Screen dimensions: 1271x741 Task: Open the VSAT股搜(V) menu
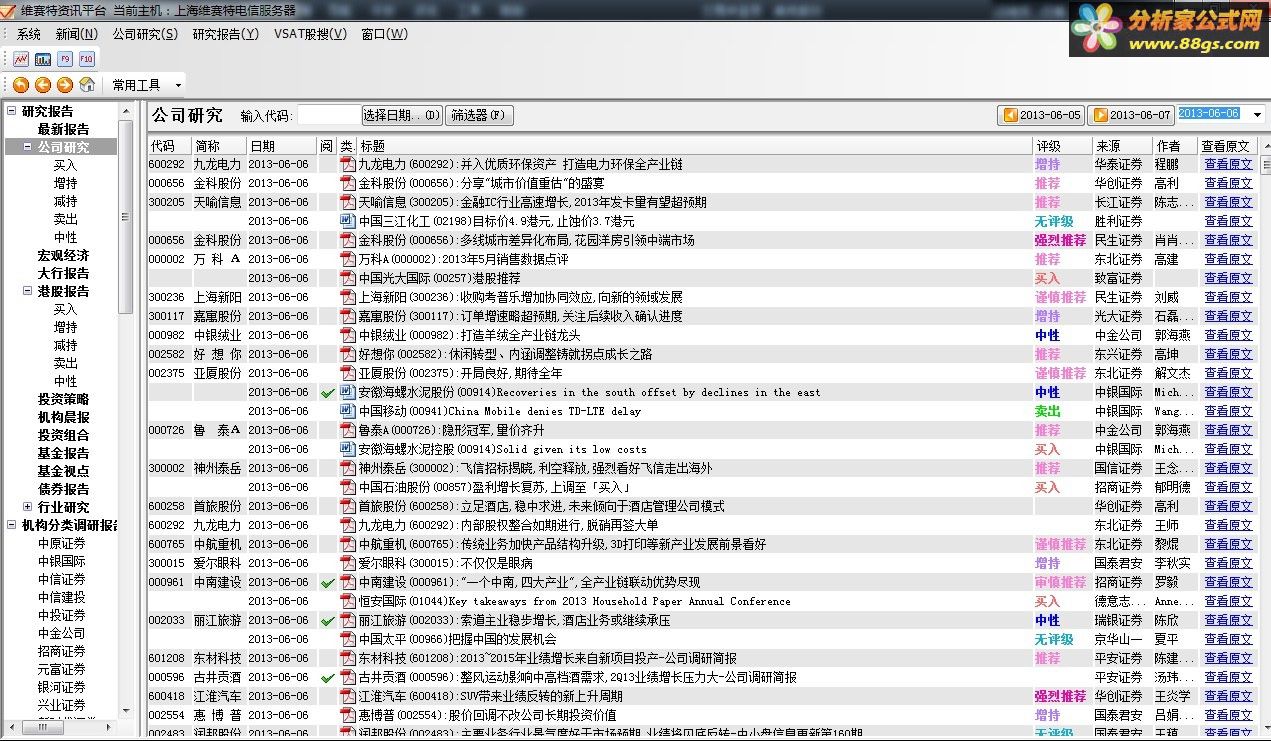pos(310,34)
